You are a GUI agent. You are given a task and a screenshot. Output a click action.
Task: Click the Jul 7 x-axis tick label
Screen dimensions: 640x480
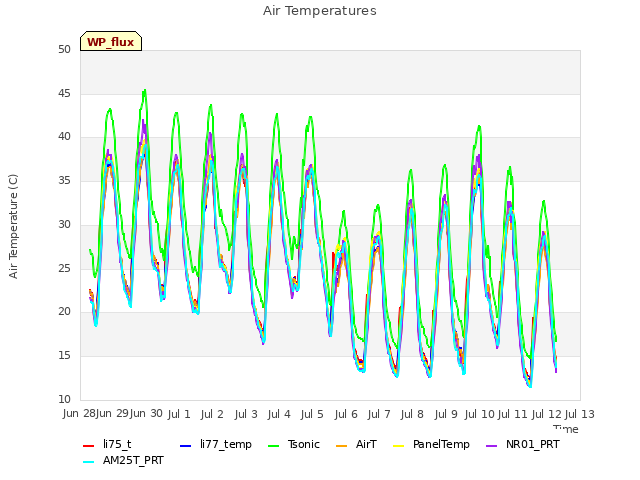tap(379, 414)
